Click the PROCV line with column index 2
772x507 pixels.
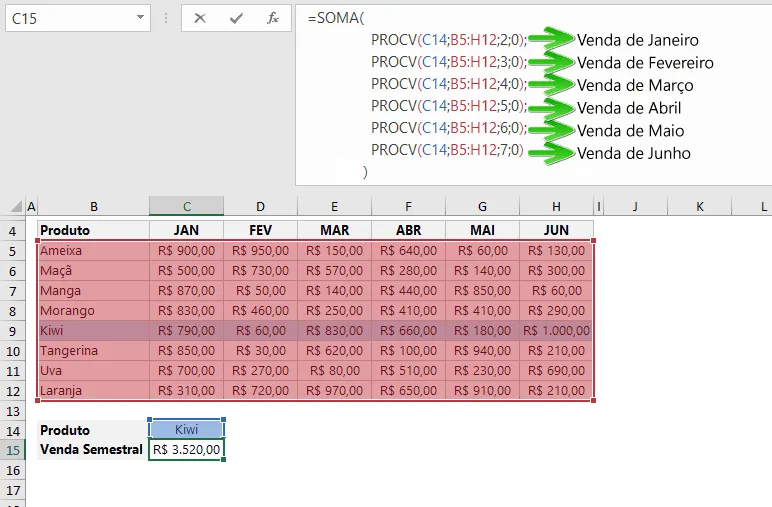point(449,40)
